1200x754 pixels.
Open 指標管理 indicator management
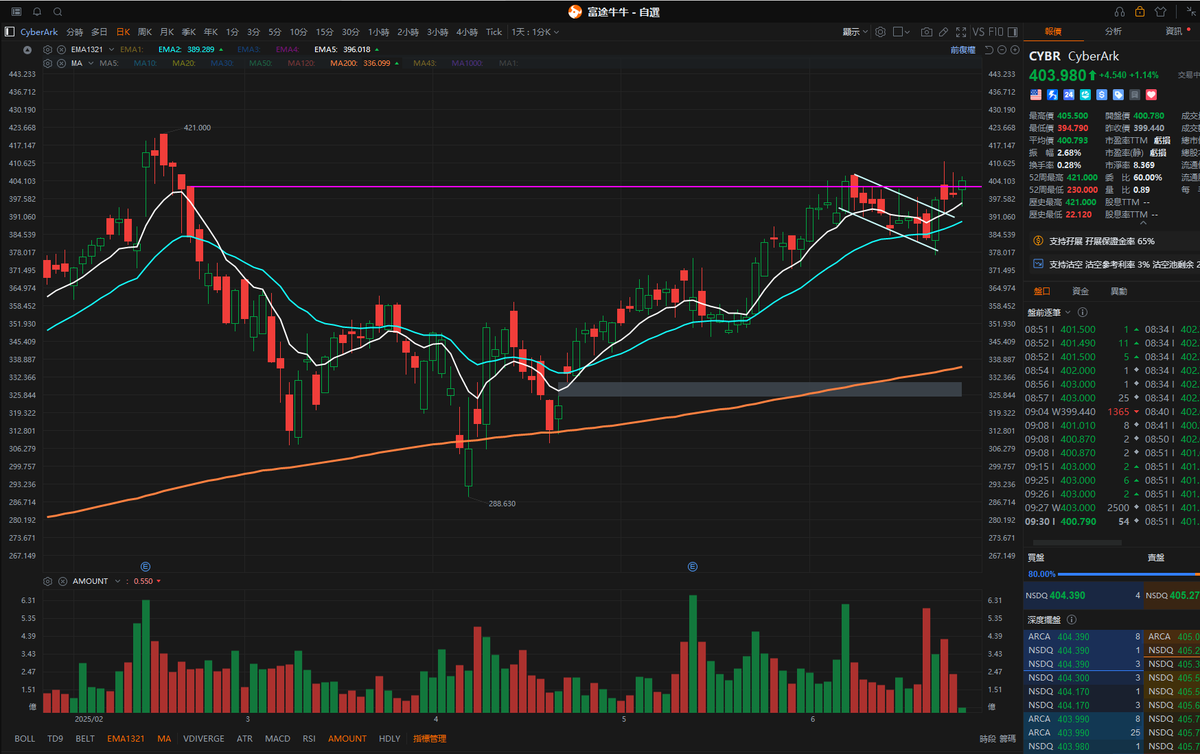(x=430, y=738)
